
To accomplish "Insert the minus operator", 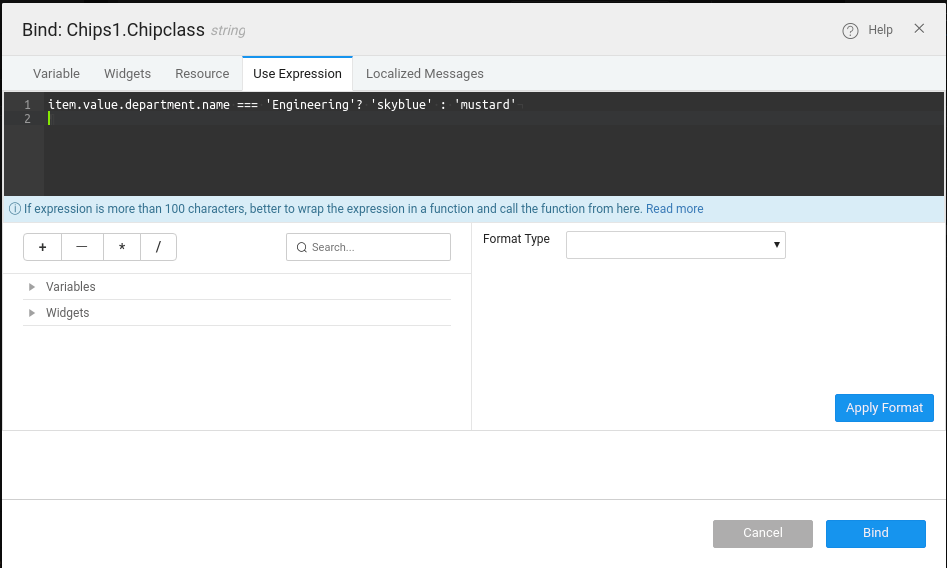I will 82,247.
